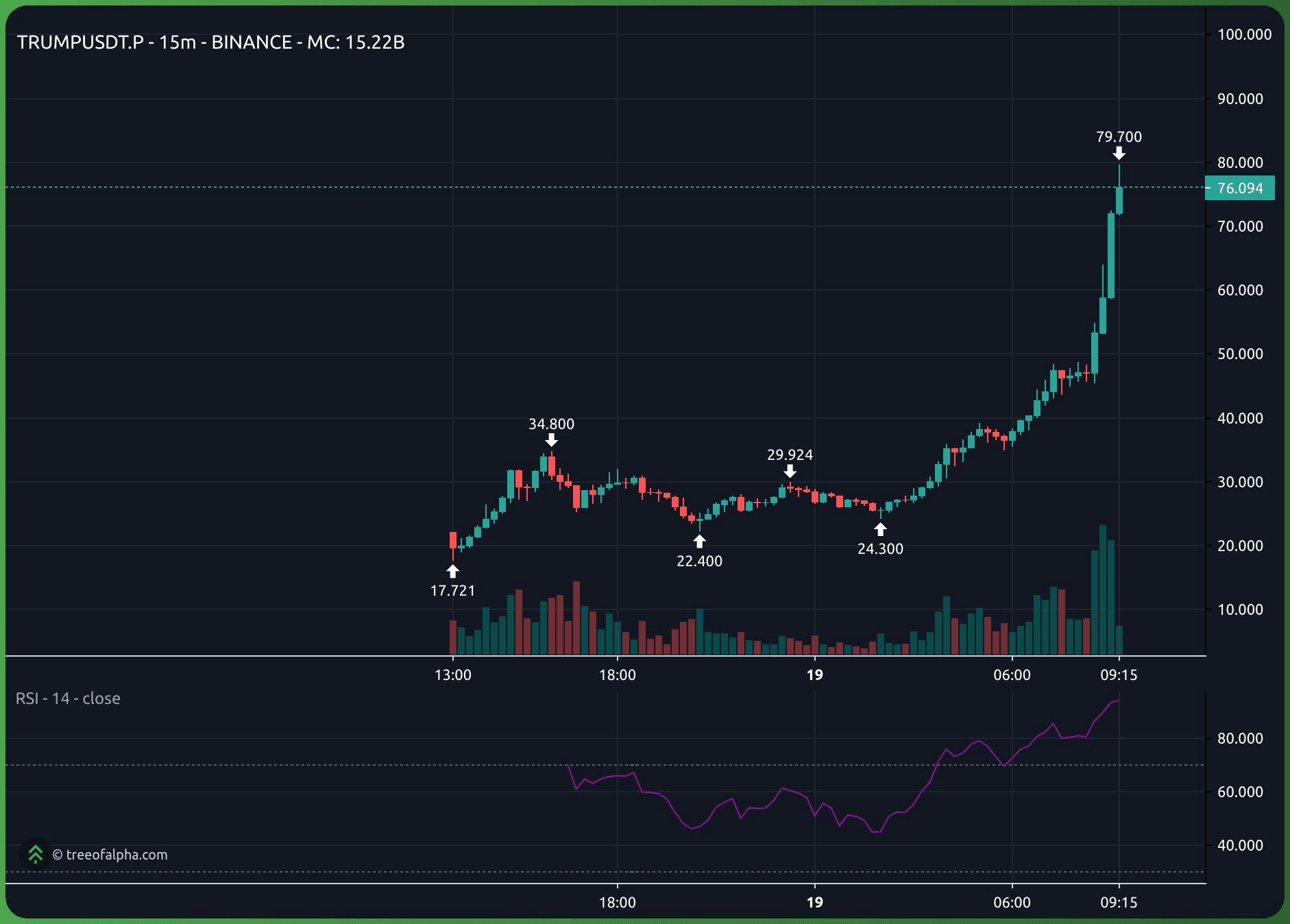Click the RSI - 14 - close label
1290x924 pixels.
68,698
